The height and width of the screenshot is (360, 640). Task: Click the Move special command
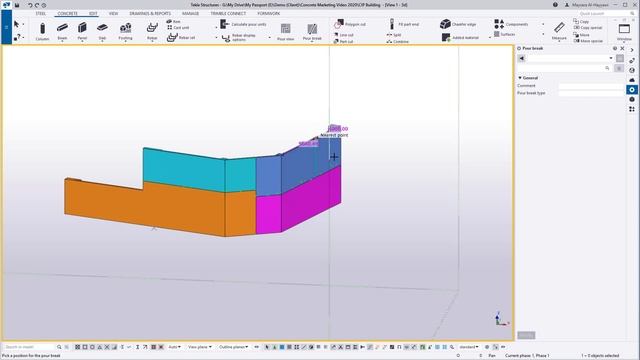[588, 41]
